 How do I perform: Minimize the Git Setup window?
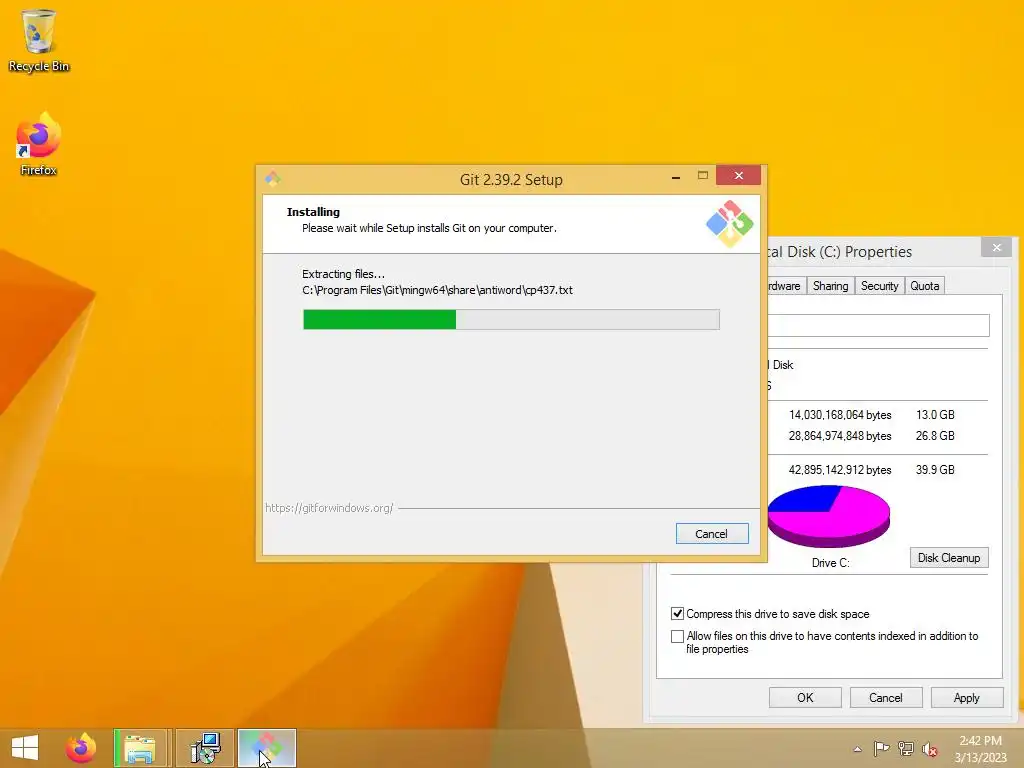676,176
